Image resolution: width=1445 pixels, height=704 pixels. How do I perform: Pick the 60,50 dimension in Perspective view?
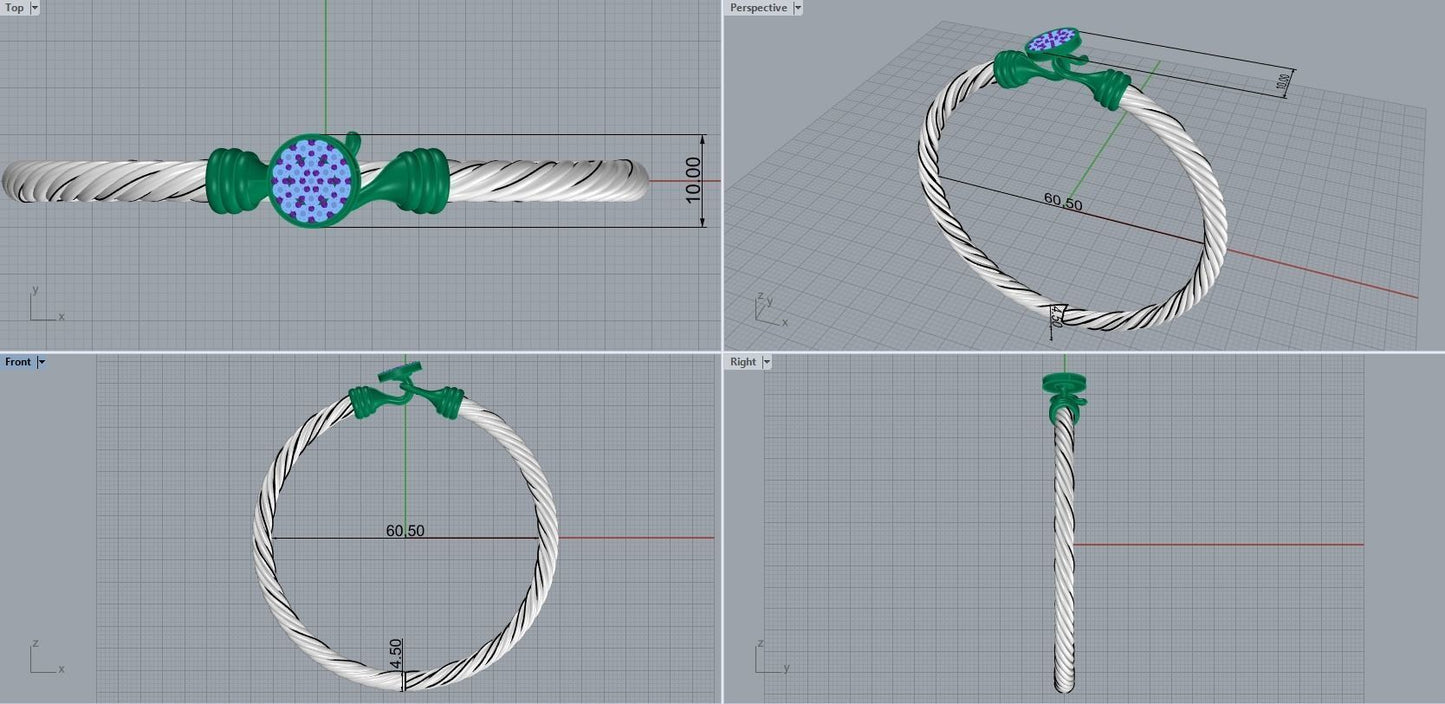click(x=1063, y=201)
